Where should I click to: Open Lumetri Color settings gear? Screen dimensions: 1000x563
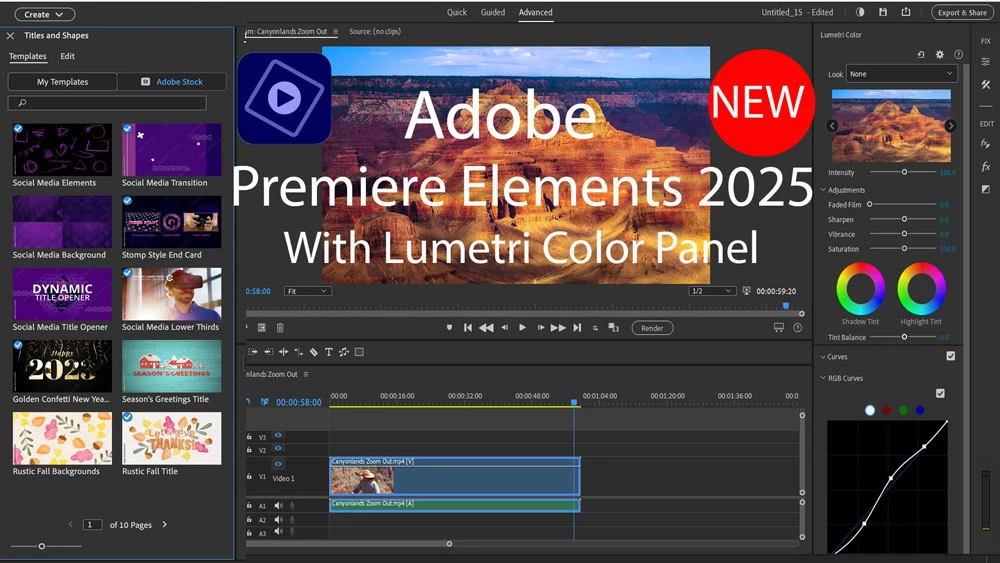[x=939, y=55]
